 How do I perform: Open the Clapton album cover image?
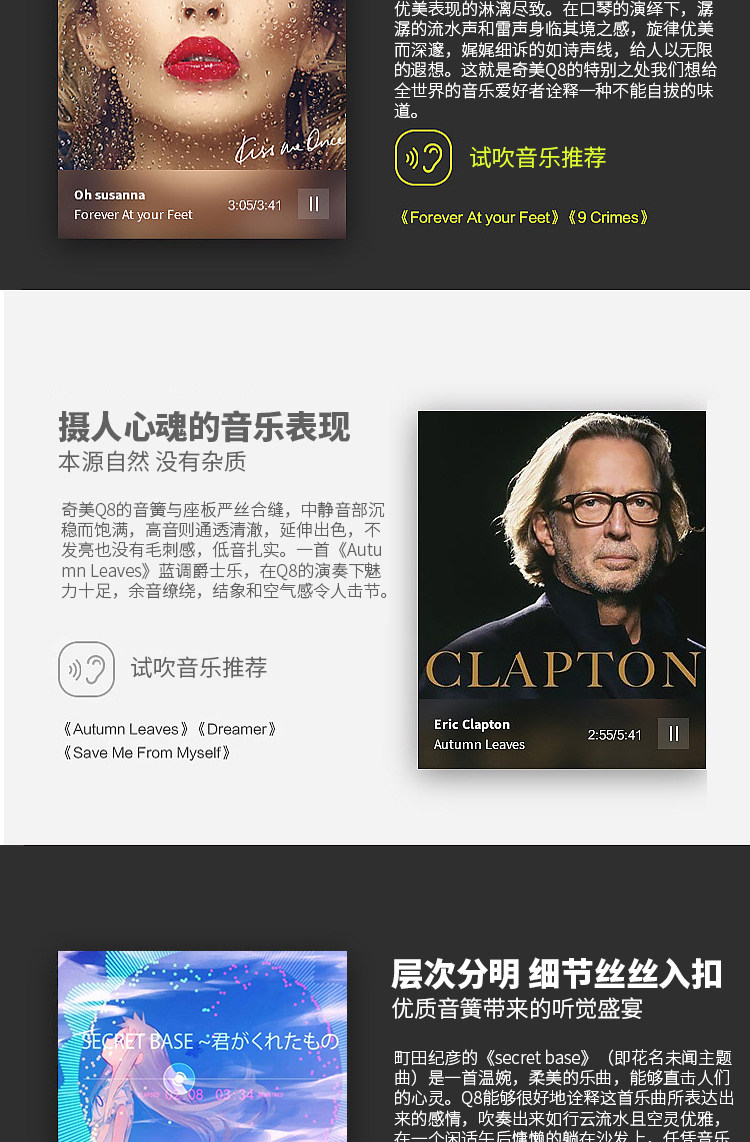point(561,555)
